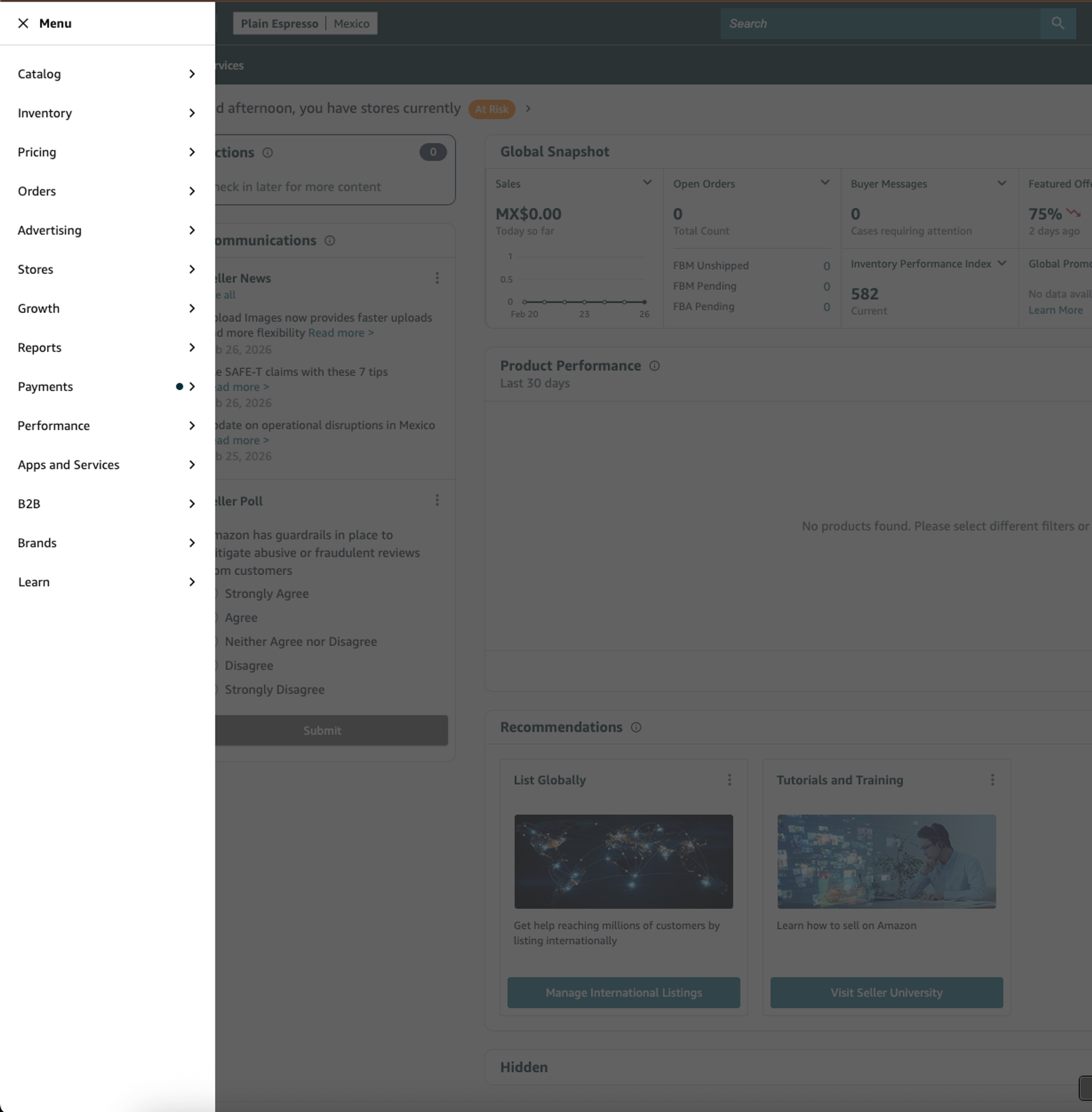
Task: Click info icon beside Product Performance
Action: pos(654,366)
